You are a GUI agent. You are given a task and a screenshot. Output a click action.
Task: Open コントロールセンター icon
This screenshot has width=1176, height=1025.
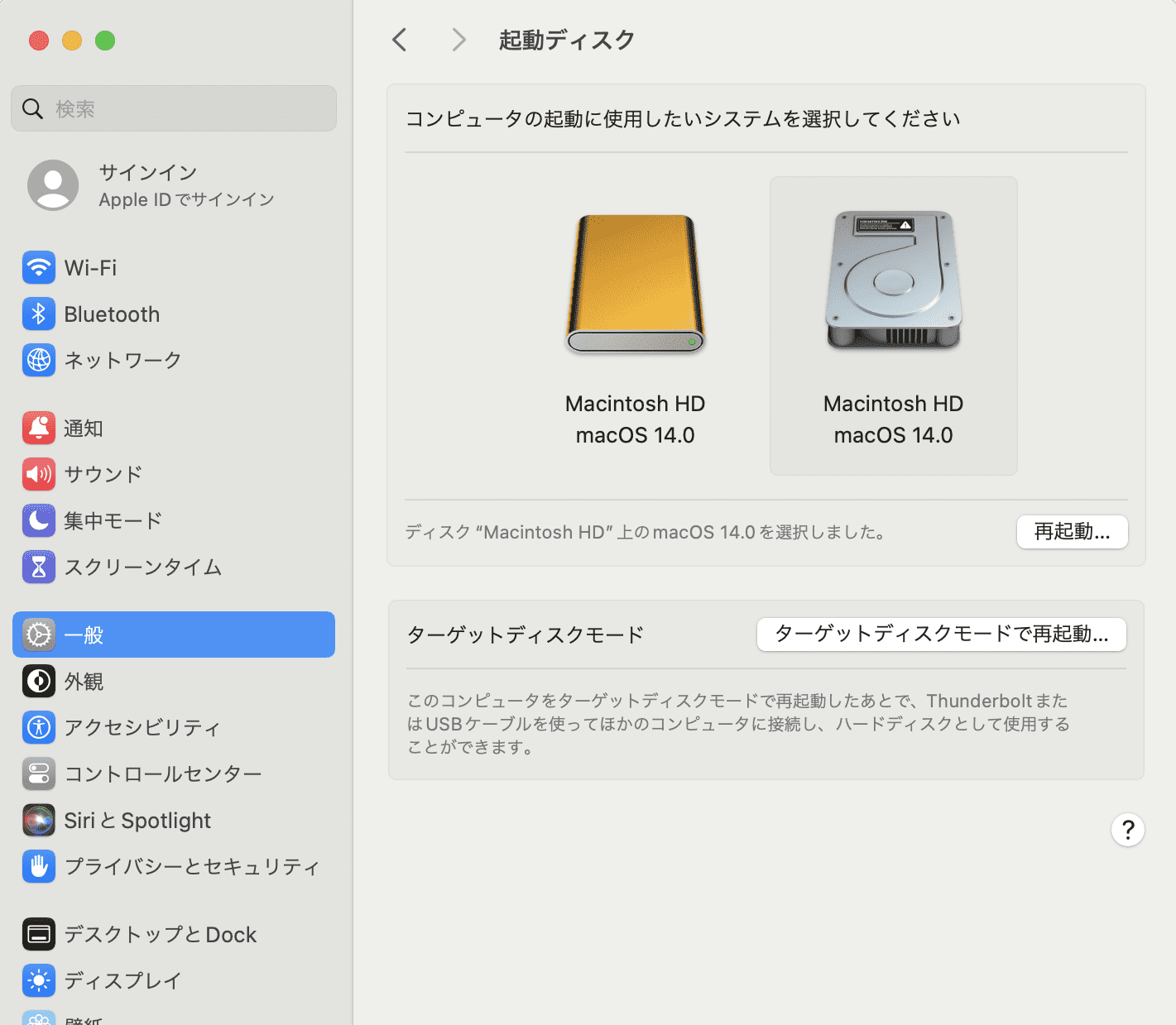[39, 774]
